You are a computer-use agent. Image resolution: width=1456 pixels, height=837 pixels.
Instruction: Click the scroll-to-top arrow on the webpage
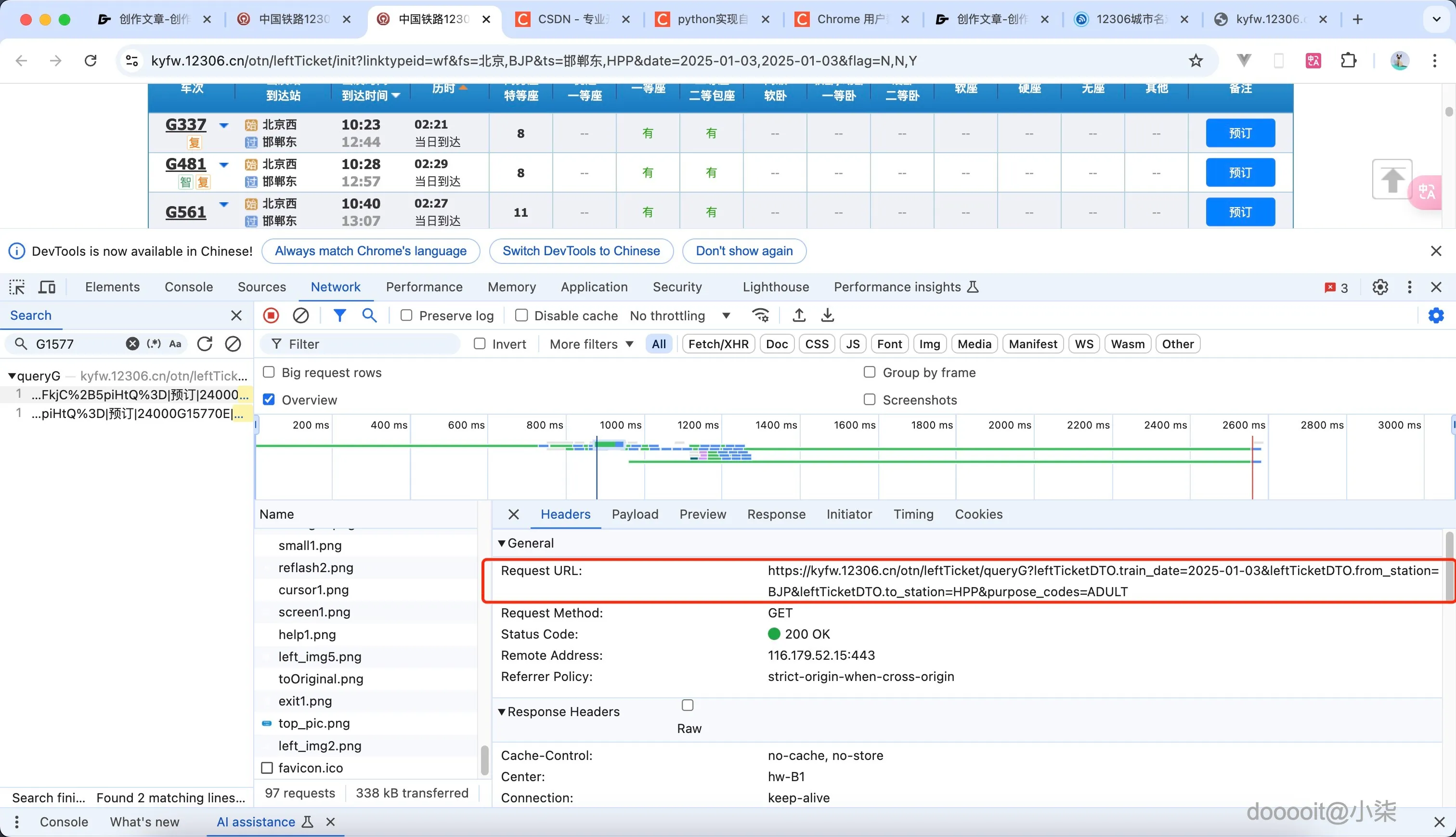(x=1391, y=179)
